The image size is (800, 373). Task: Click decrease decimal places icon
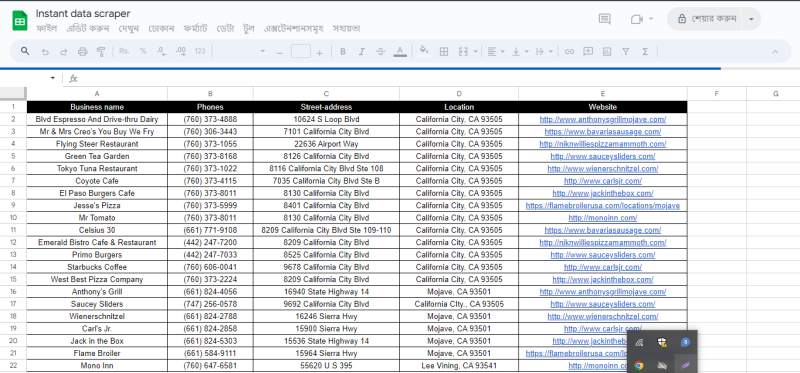[x=161, y=51]
